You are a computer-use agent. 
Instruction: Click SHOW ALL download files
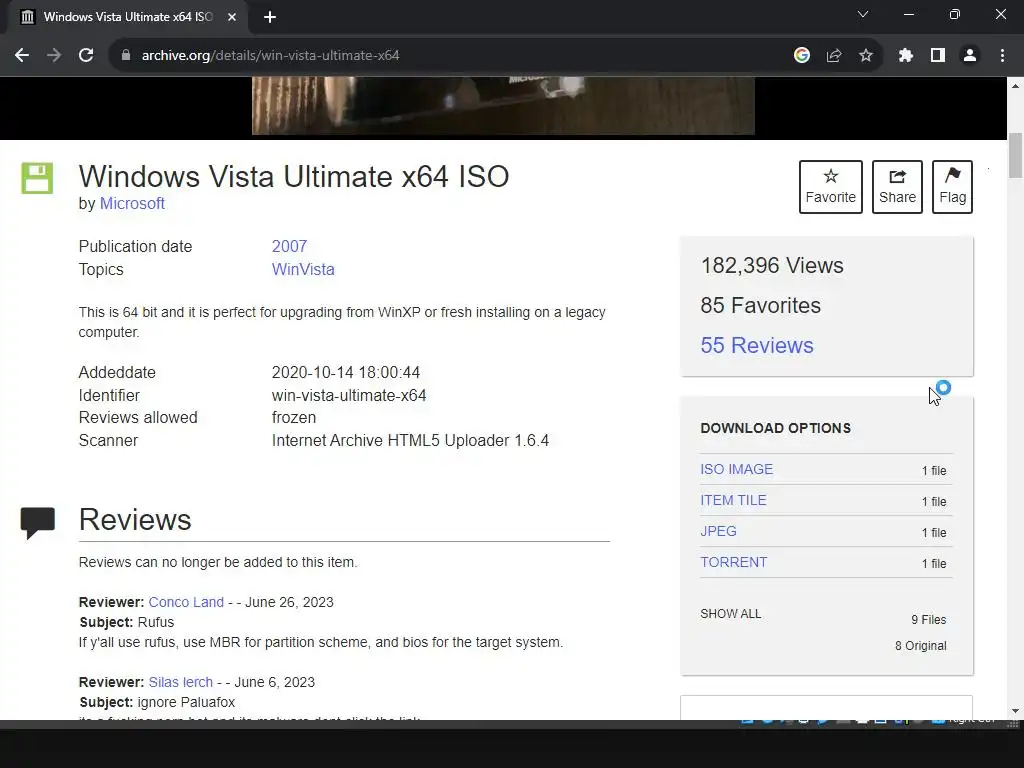731,614
